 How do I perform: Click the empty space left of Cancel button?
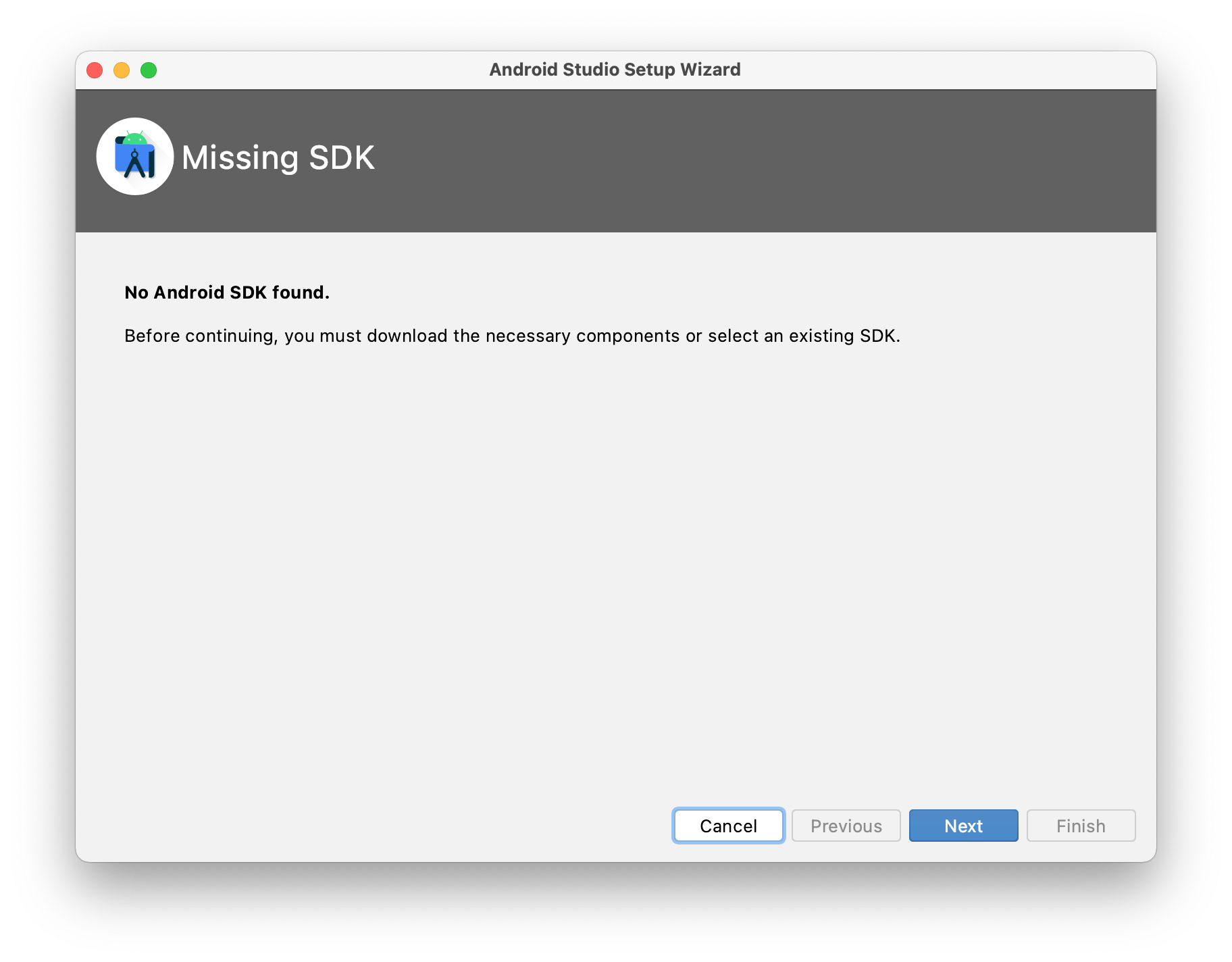coord(405,826)
